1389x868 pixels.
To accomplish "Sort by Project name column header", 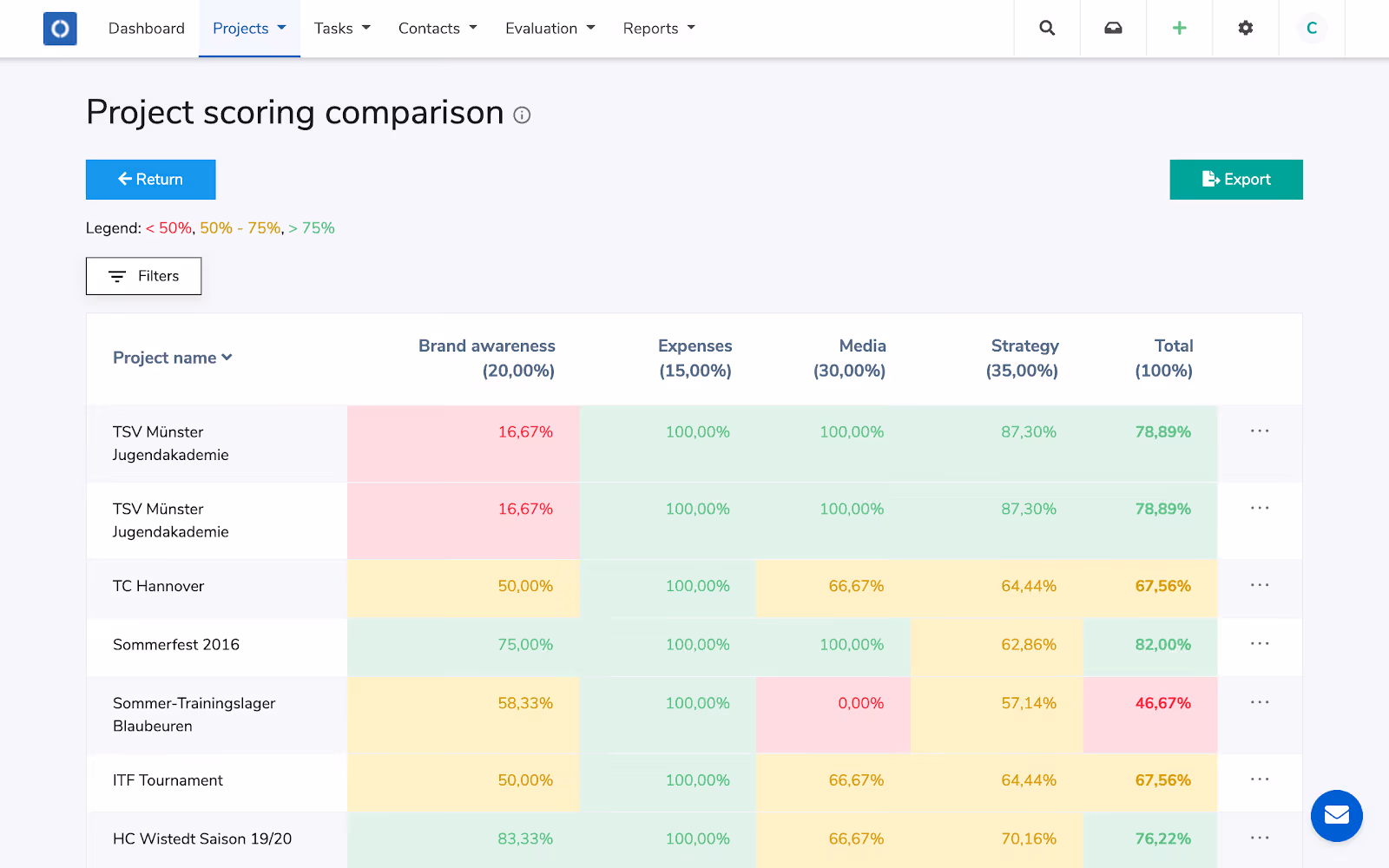I will [x=173, y=358].
